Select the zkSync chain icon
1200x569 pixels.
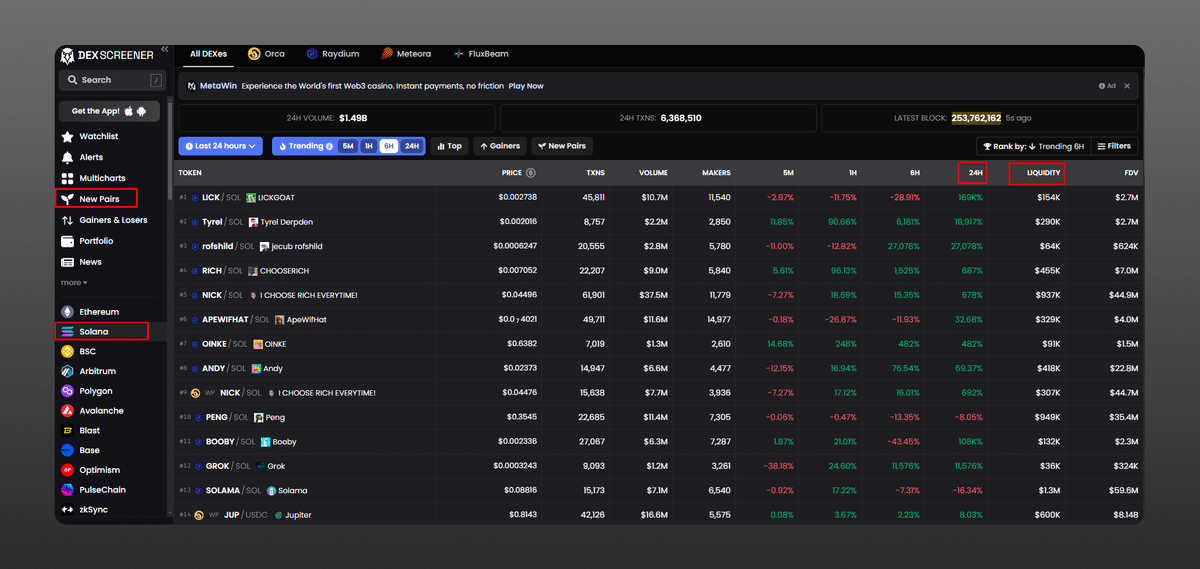(x=68, y=509)
